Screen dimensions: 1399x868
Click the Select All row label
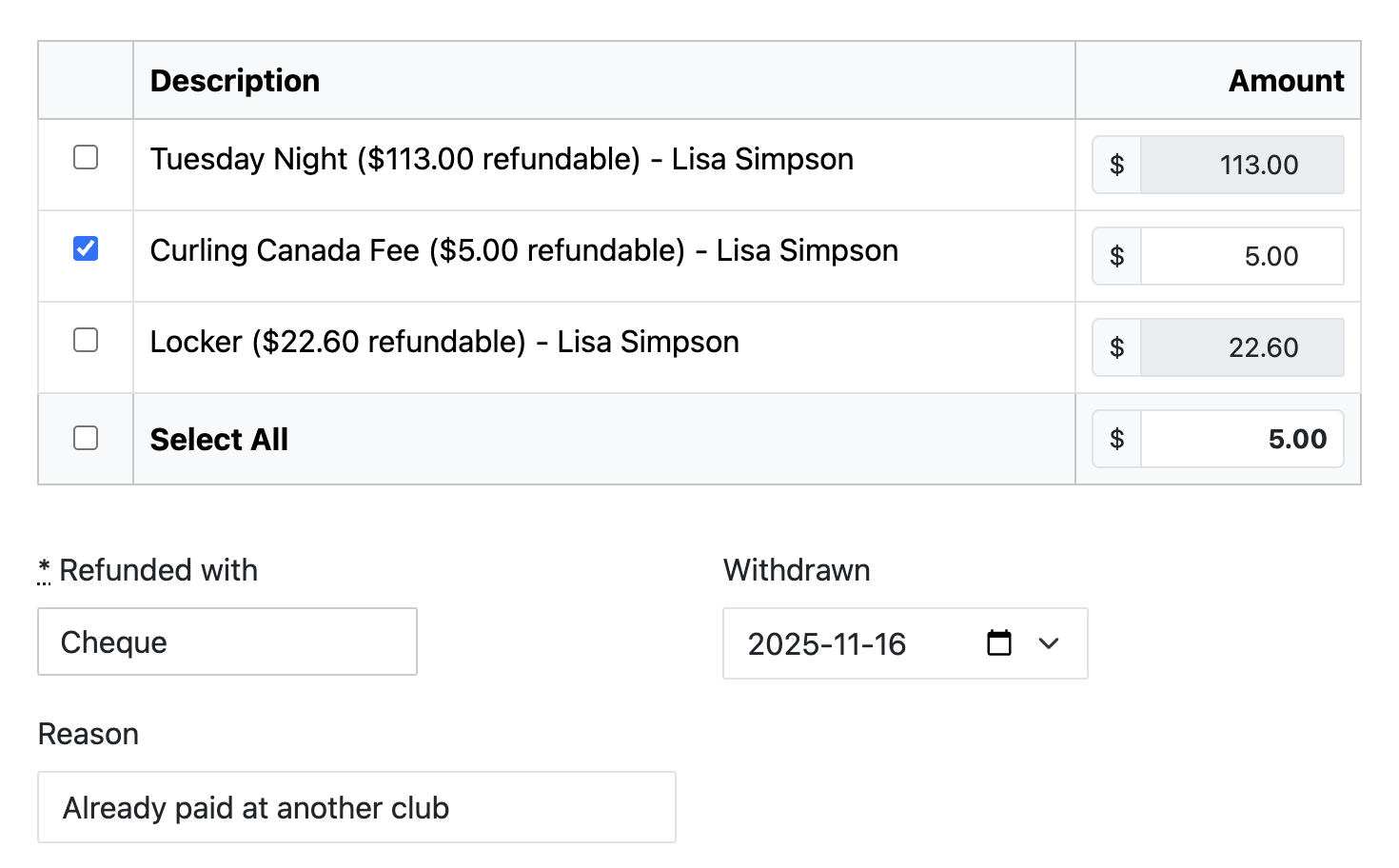coord(219,439)
